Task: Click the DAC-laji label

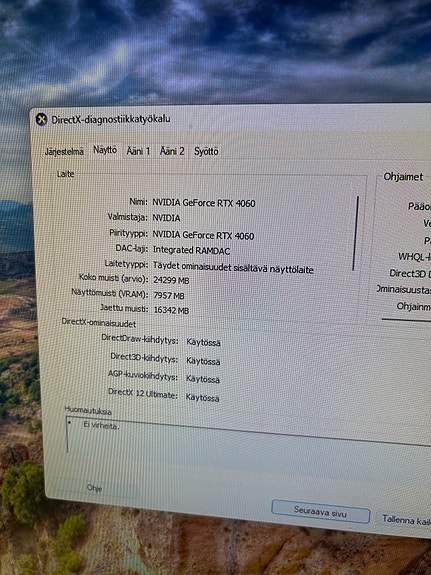Action: click(132, 248)
